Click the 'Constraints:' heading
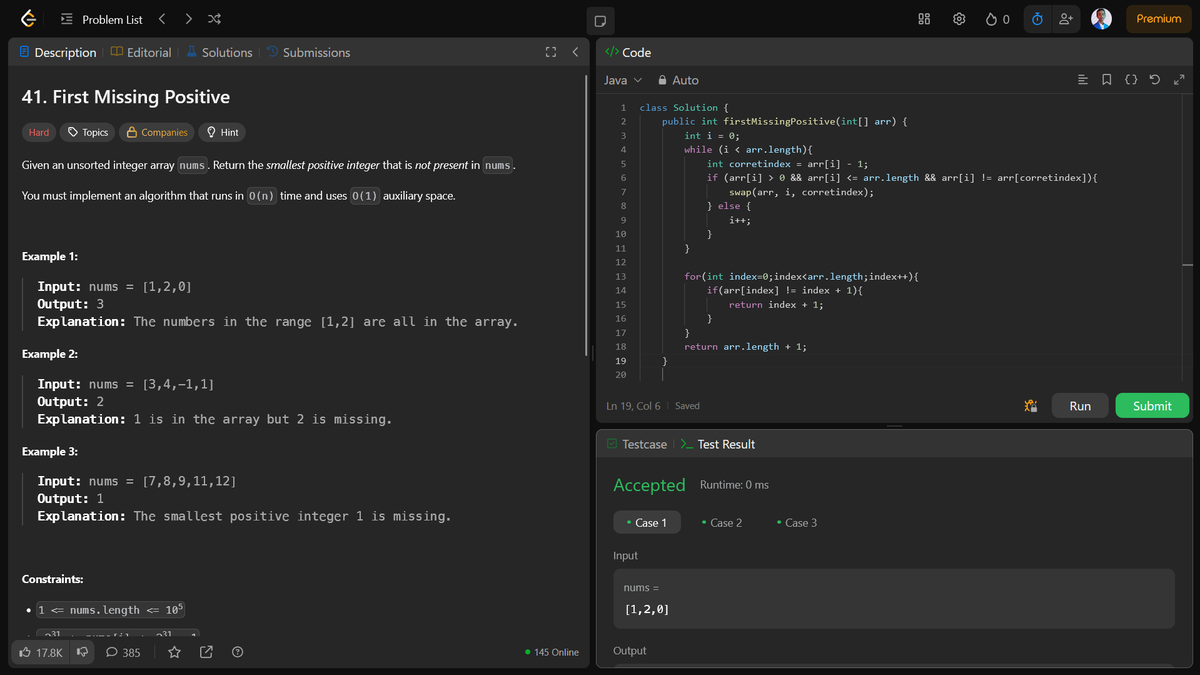Screen dimensions: 1200x675 [x=52, y=579]
